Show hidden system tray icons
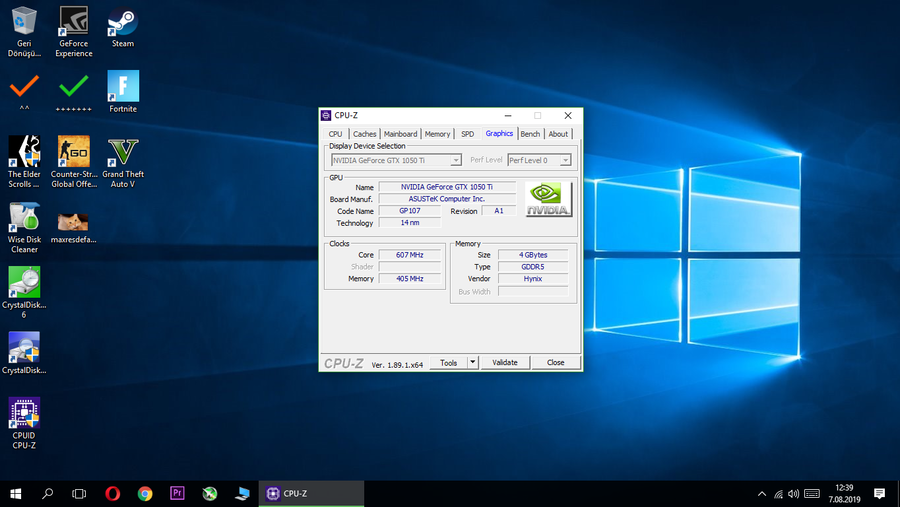Image resolution: width=900 pixels, height=507 pixels. click(762, 493)
